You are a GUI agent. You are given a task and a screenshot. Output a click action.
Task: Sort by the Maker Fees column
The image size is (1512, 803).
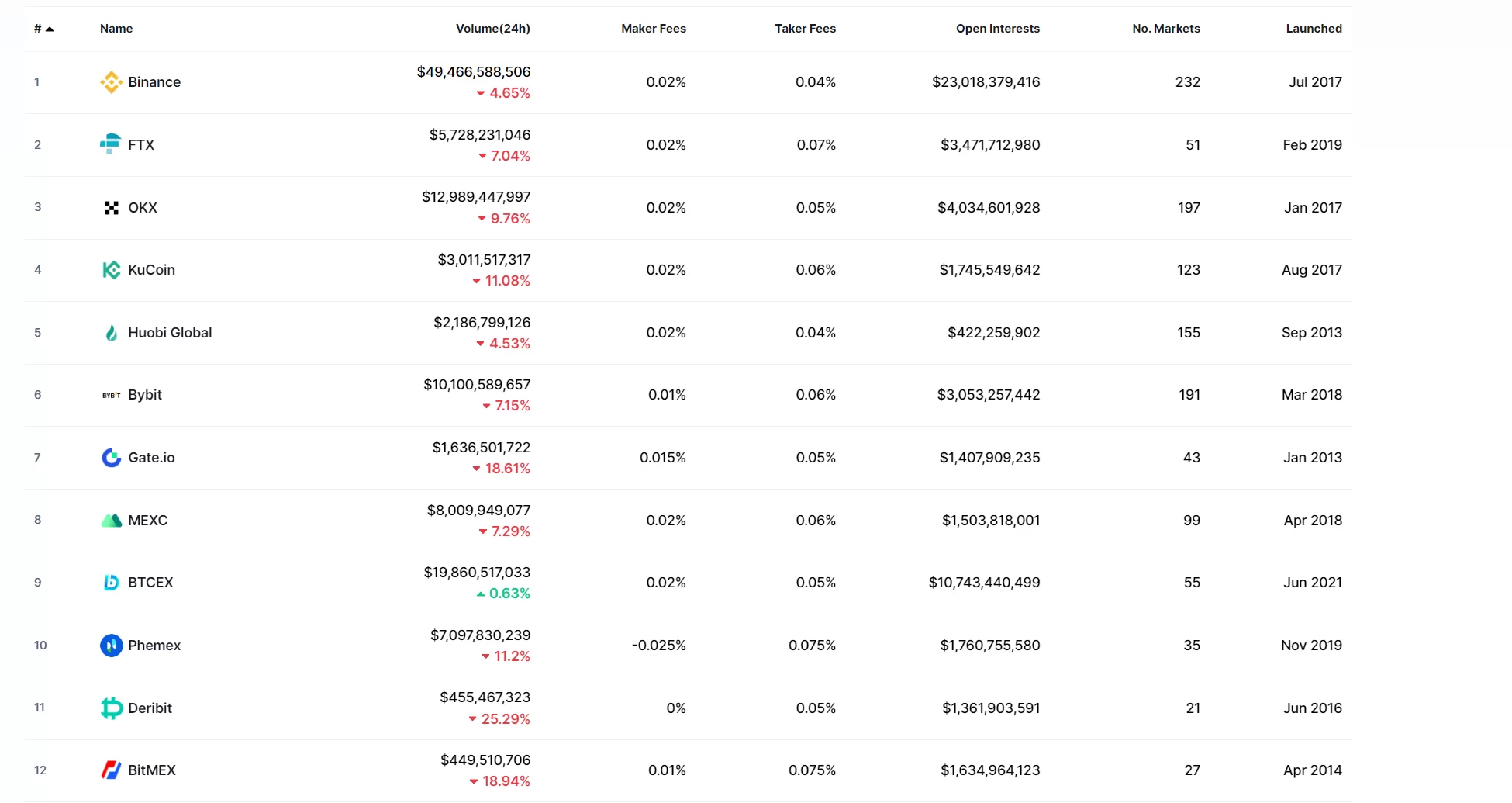tap(653, 29)
